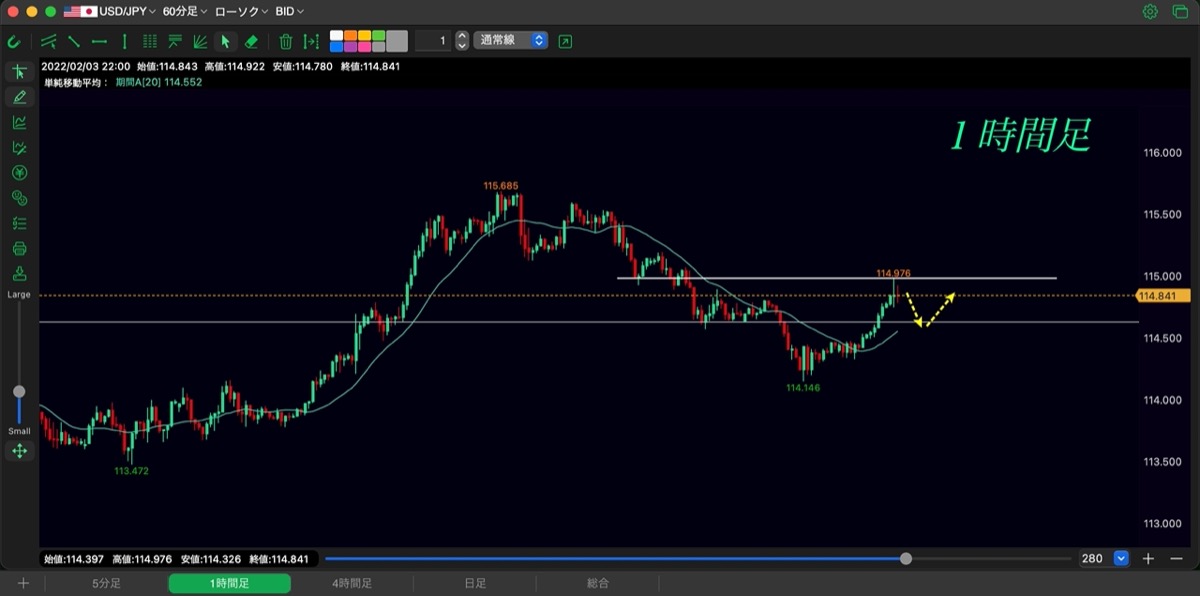
Task: Pick the green color swatch
Action: (378, 36)
